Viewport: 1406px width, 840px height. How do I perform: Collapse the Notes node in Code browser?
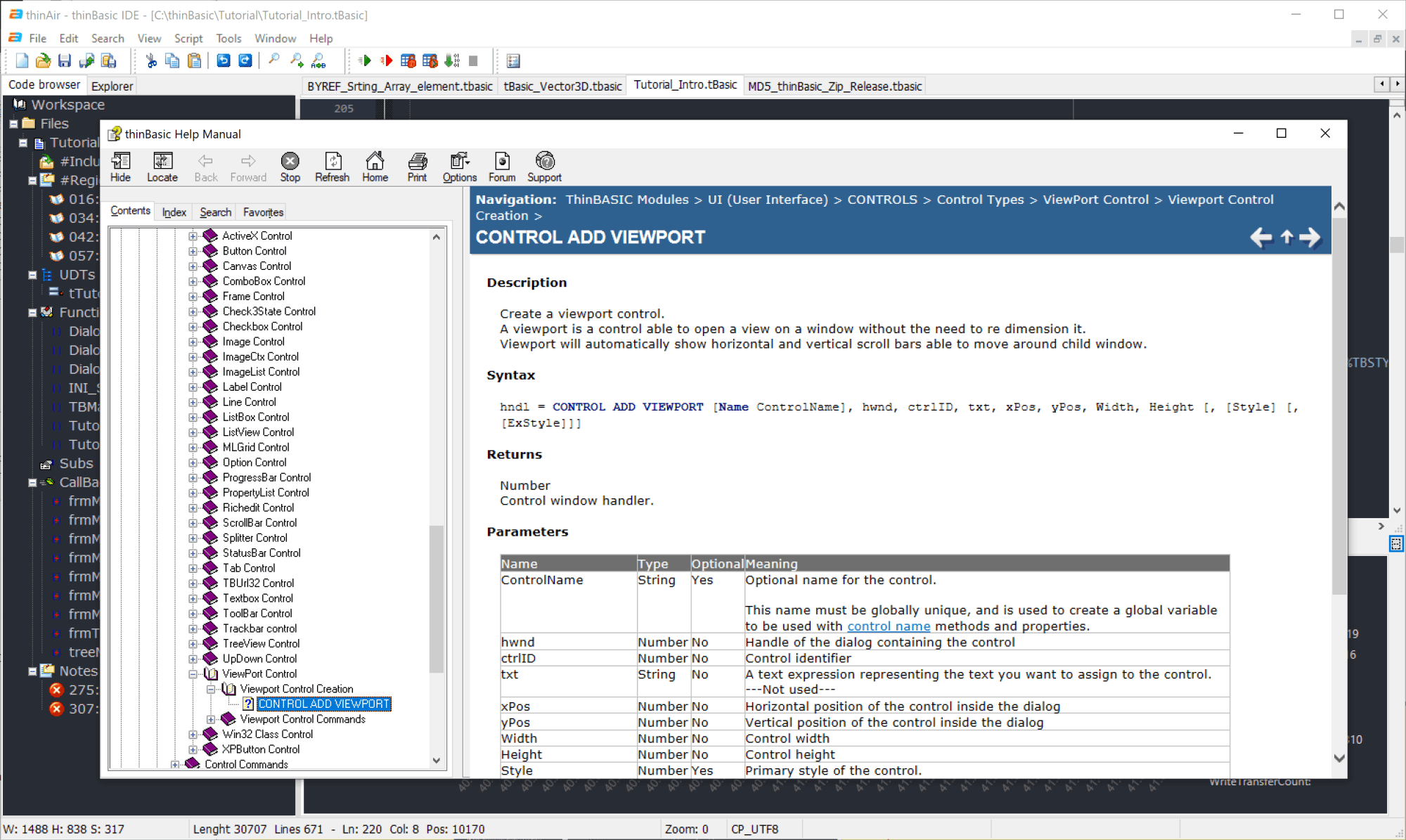(x=32, y=671)
